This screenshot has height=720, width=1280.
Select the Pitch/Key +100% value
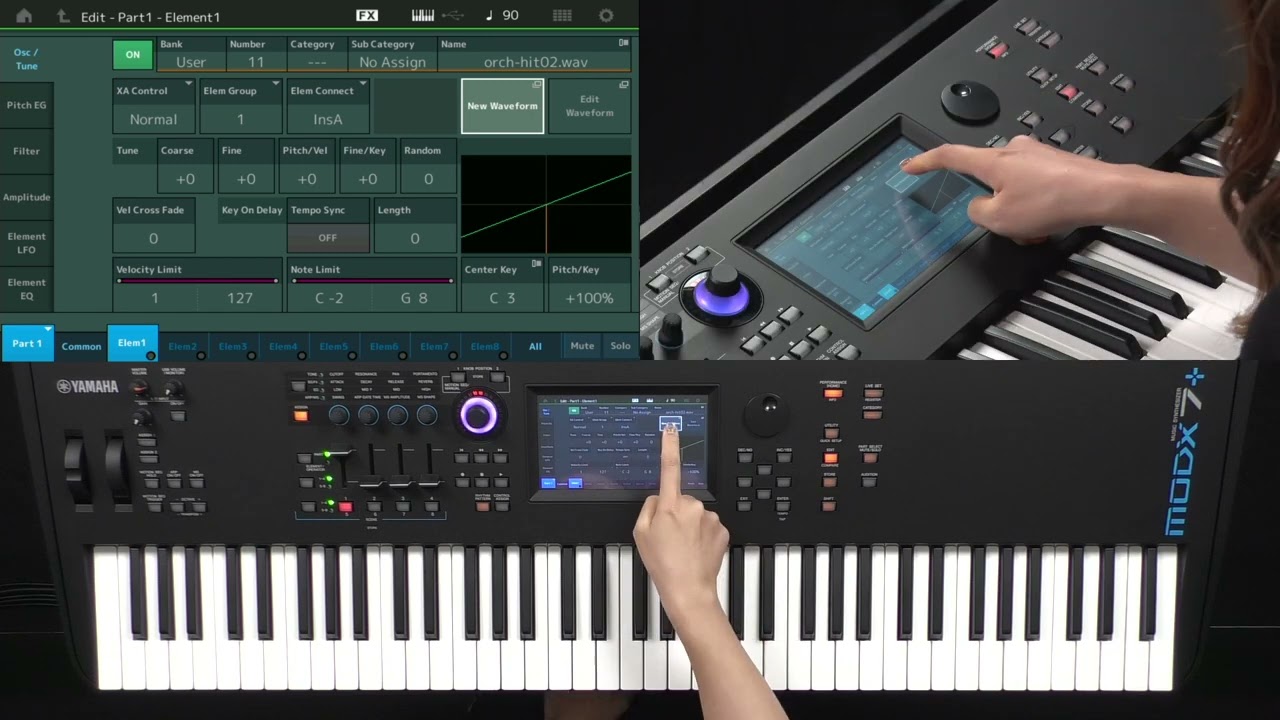(590, 298)
